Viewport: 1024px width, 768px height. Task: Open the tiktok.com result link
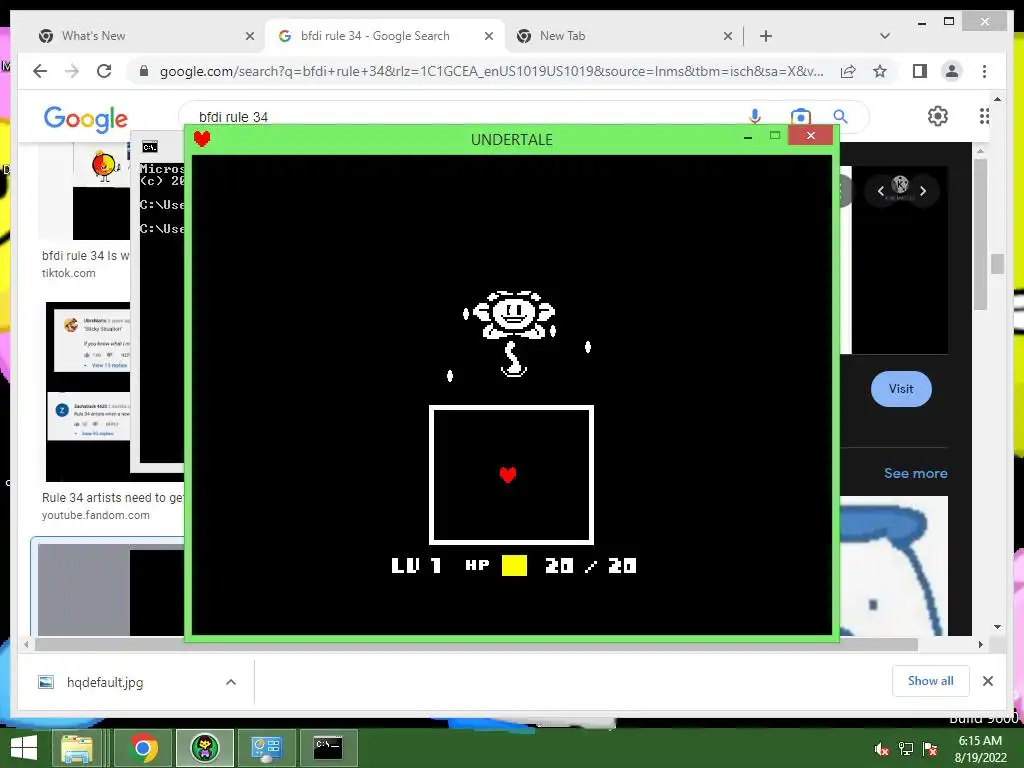(x=69, y=273)
